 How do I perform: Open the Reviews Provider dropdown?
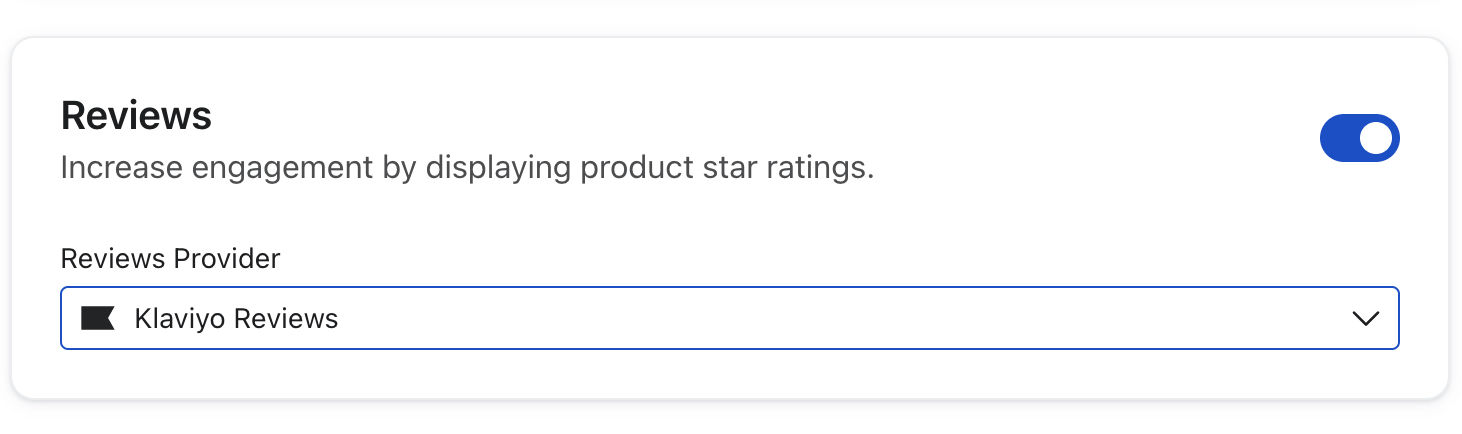(x=729, y=319)
